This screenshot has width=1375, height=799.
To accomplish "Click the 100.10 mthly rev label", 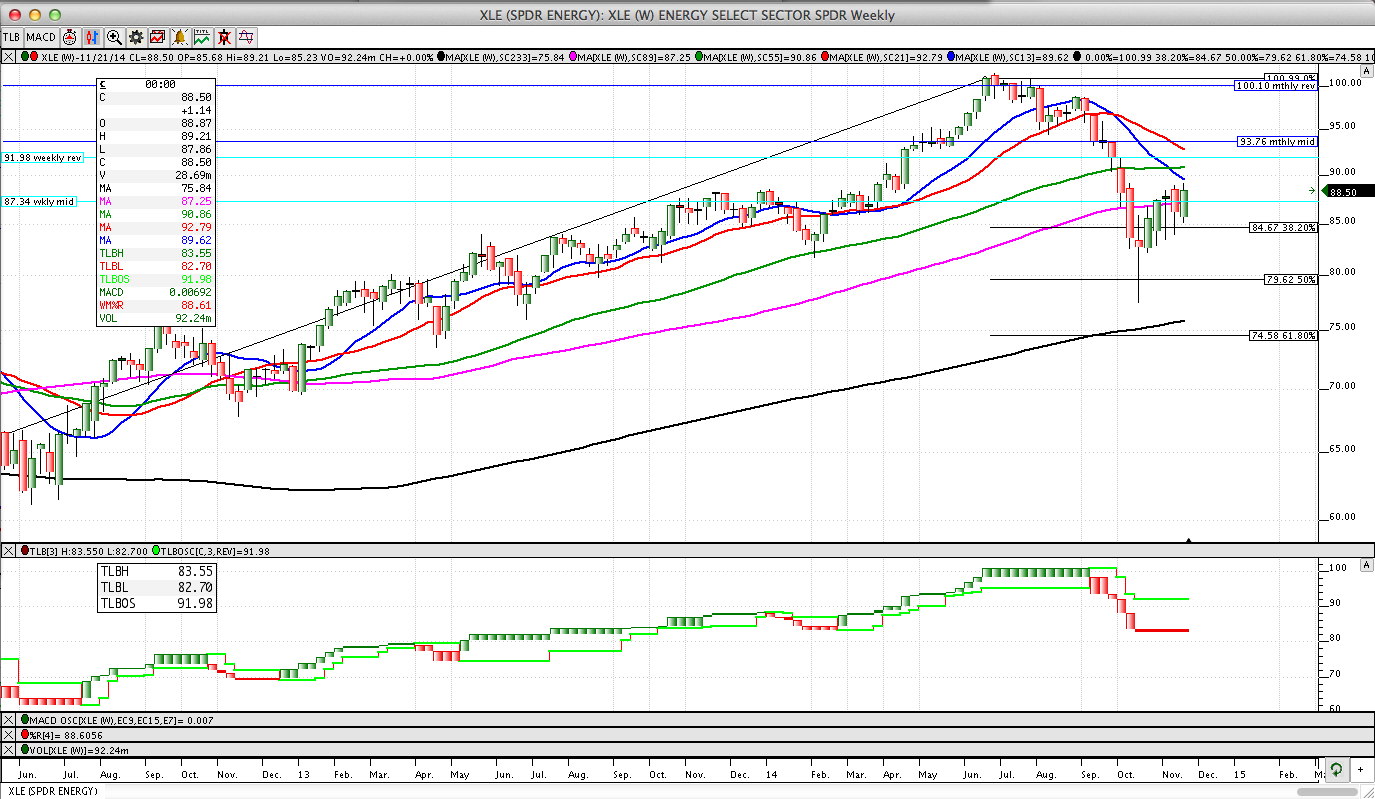I will coord(1276,86).
